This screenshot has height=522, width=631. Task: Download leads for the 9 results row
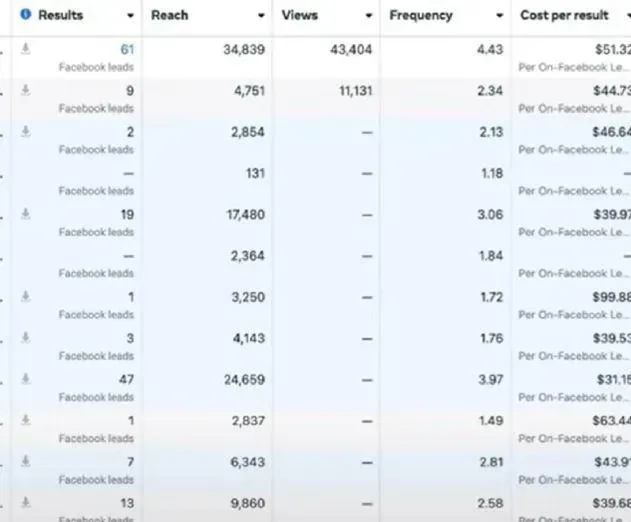(x=26, y=90)
